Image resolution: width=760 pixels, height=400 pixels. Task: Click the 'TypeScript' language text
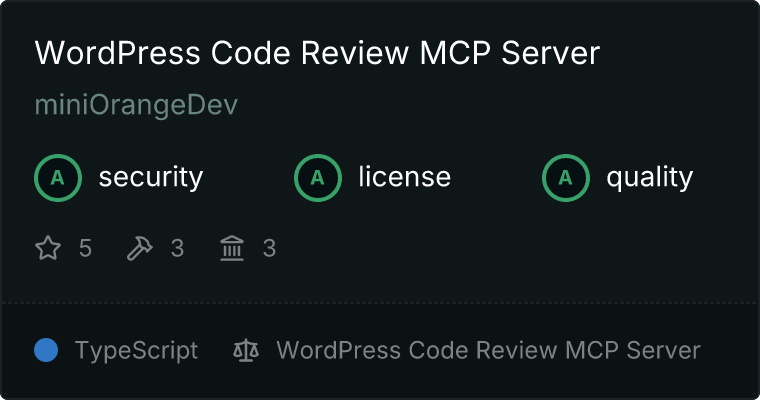[x=137, y=351]
